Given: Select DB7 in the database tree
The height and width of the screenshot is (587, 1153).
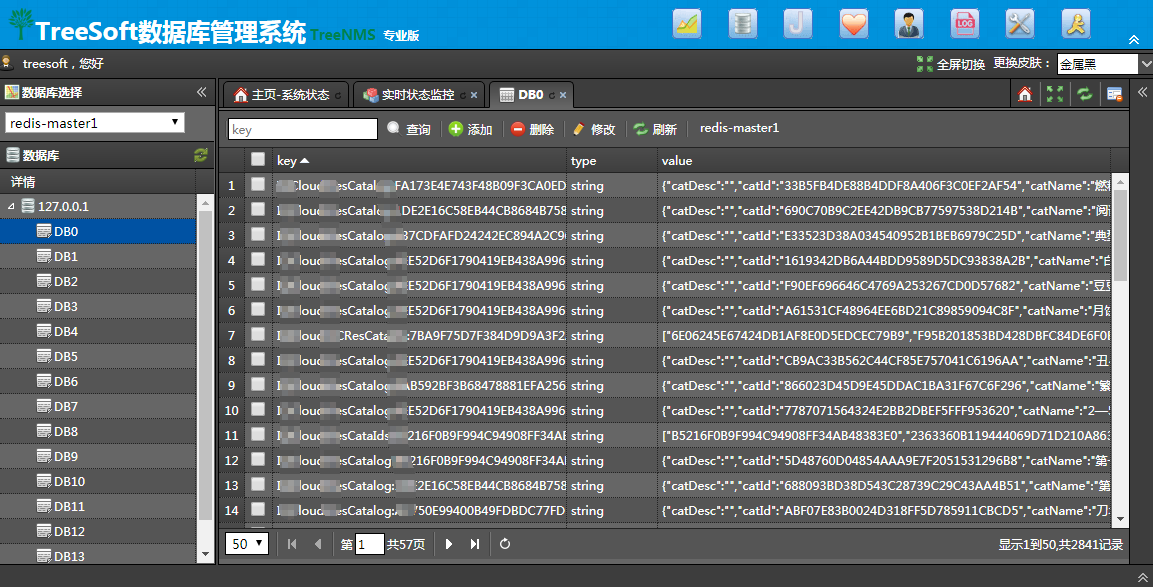Looking at the screenshot, I should coord(98,406).
